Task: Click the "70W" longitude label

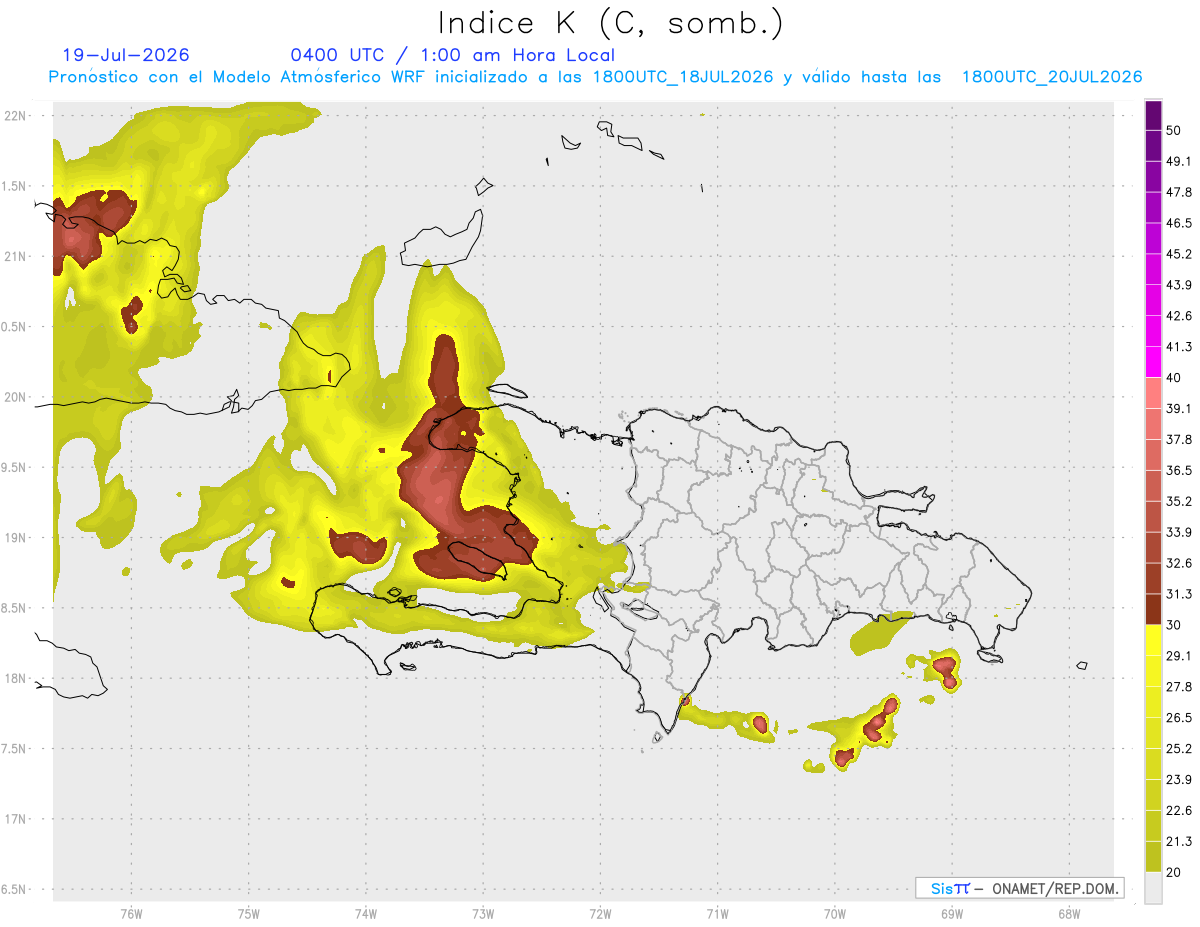Action: click(x=835, y=914)
